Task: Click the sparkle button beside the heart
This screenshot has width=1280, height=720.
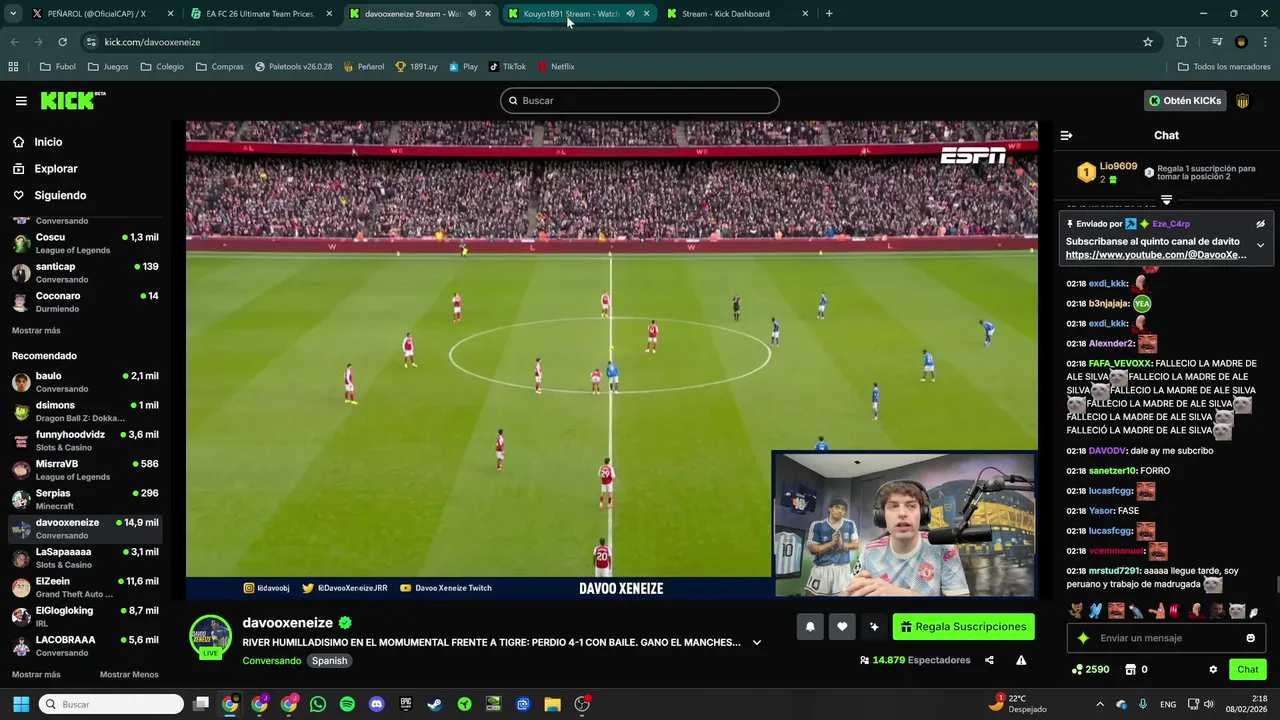Action: (x=874, y=627)
